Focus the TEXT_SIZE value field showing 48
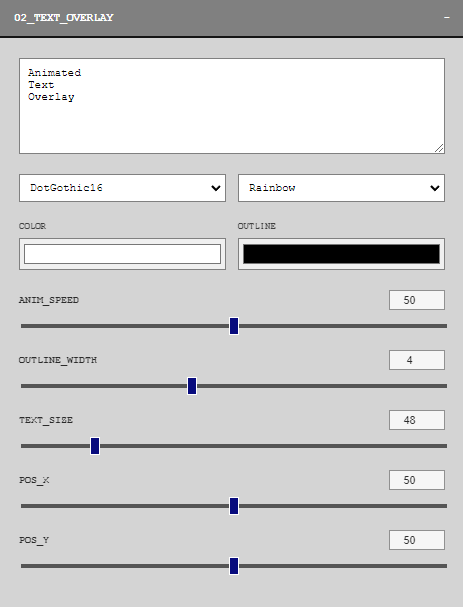 (417, 420)
